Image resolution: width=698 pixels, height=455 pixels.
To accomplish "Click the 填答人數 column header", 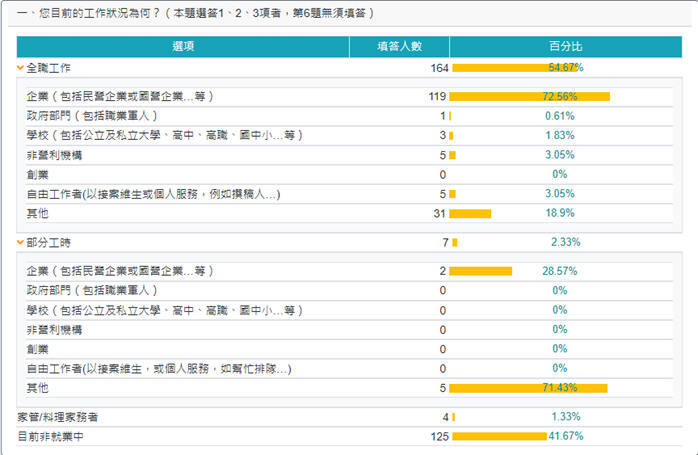I will click(x=399, y=47).
